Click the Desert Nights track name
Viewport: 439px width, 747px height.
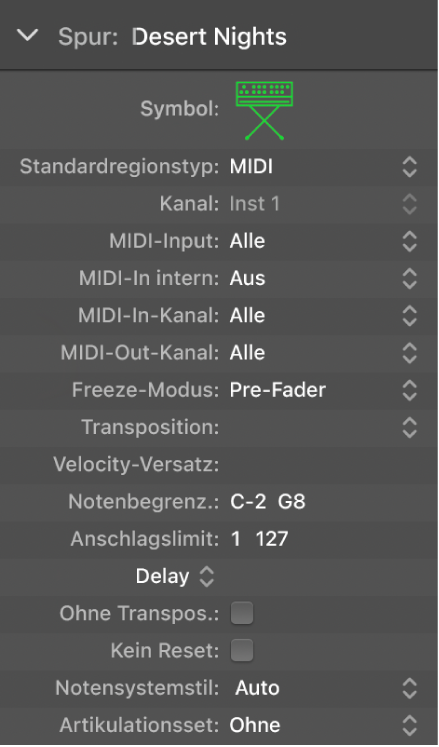209,37
